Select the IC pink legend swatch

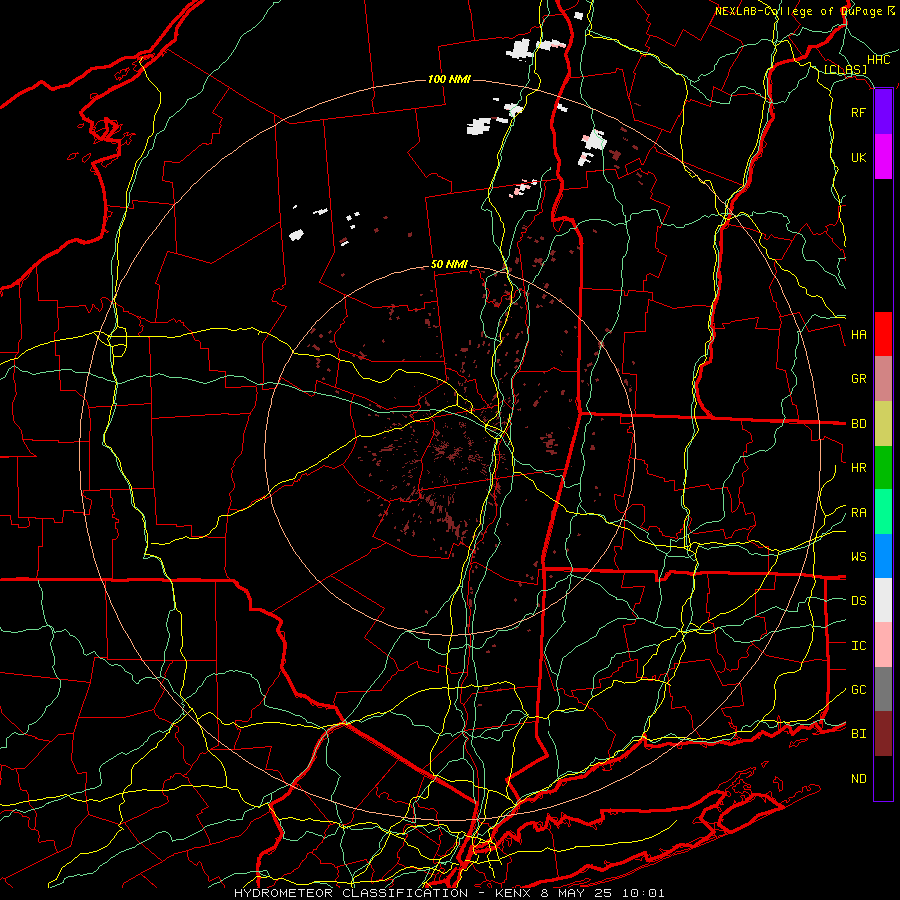pyautogui.click(x=883, y=645)
